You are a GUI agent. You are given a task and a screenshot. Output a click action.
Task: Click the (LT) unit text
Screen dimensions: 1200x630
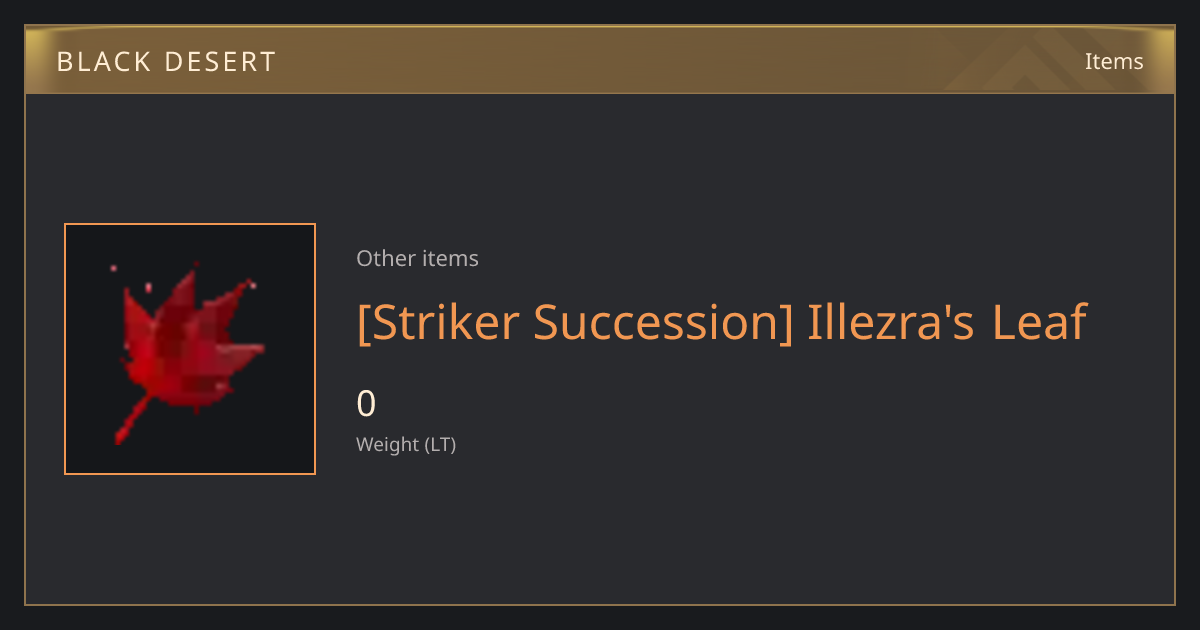441,444
